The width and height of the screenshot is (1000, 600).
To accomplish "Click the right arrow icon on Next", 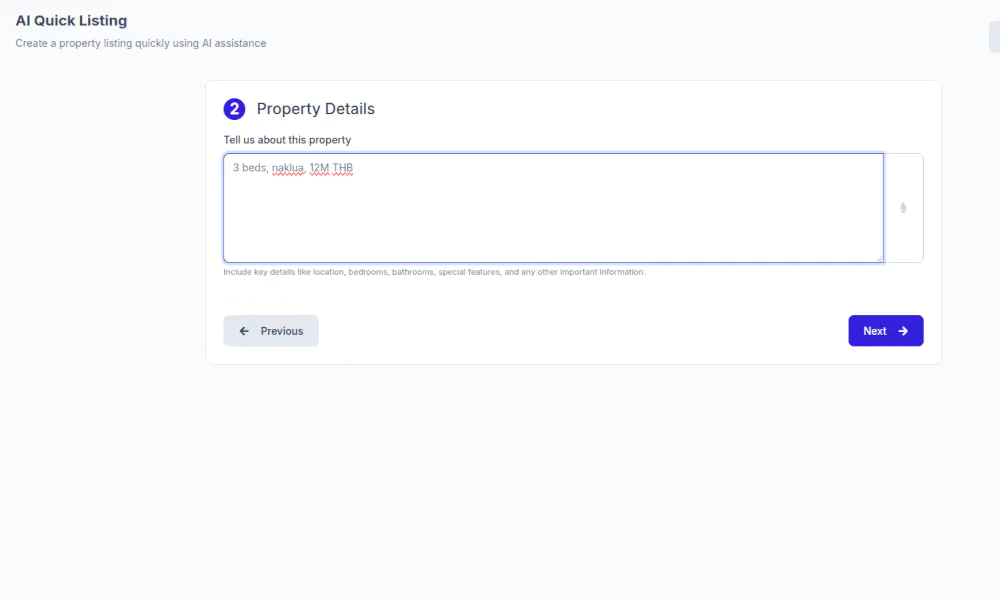I will [x=903, y=331].
